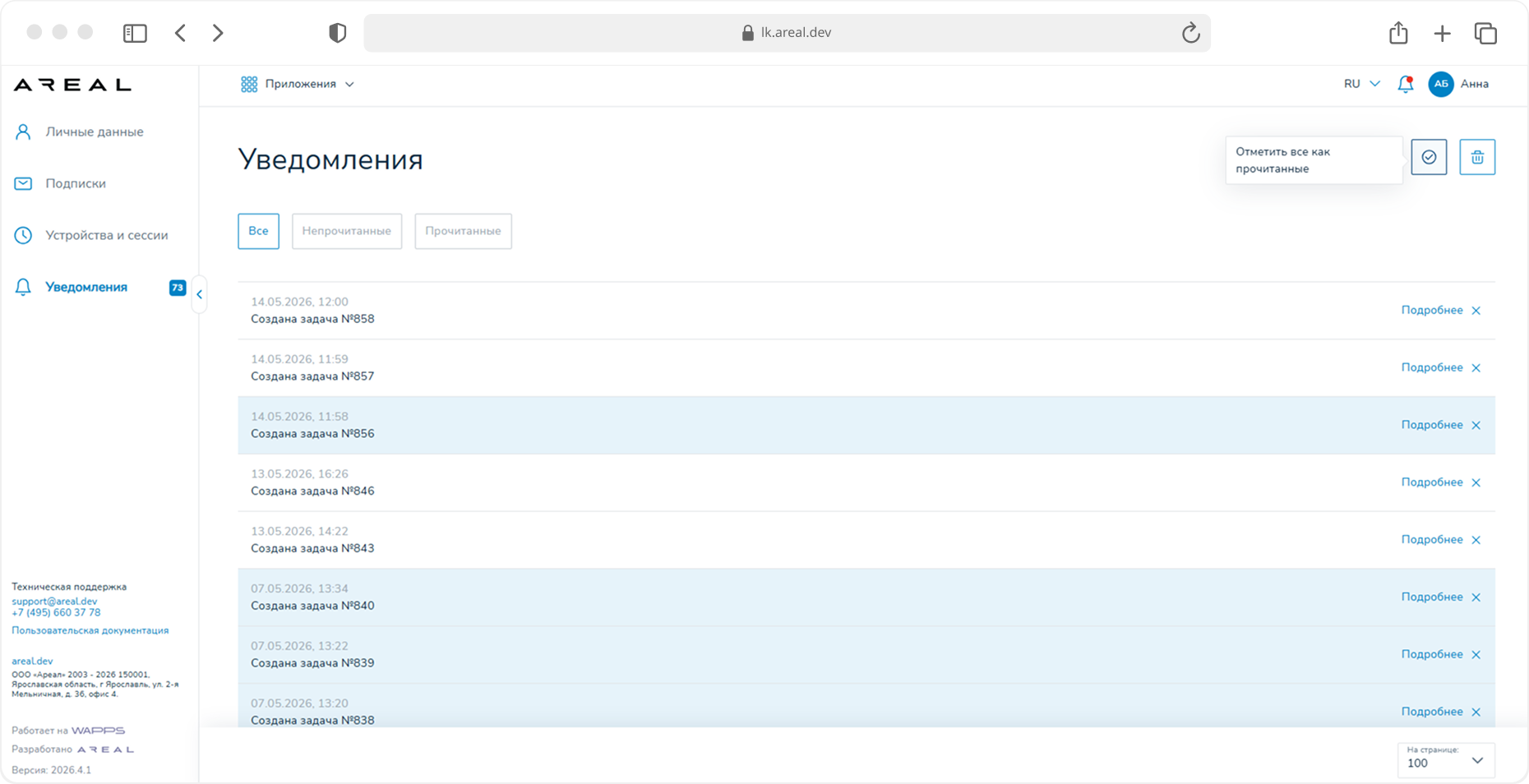This screenshot has width=1529, height=784.
Task: Click the browser sidebar toggle icon
Action: 135,33
